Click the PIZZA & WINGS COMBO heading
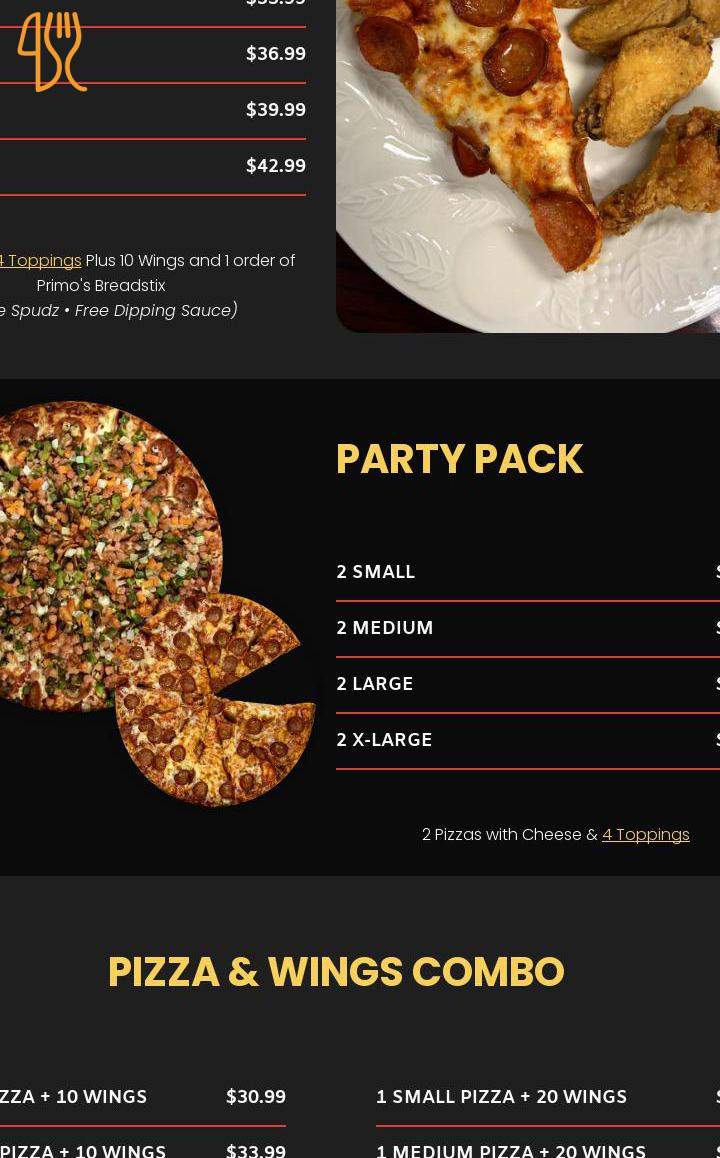720x1158 pixels. pyautogui.click(x=336, y=972)
